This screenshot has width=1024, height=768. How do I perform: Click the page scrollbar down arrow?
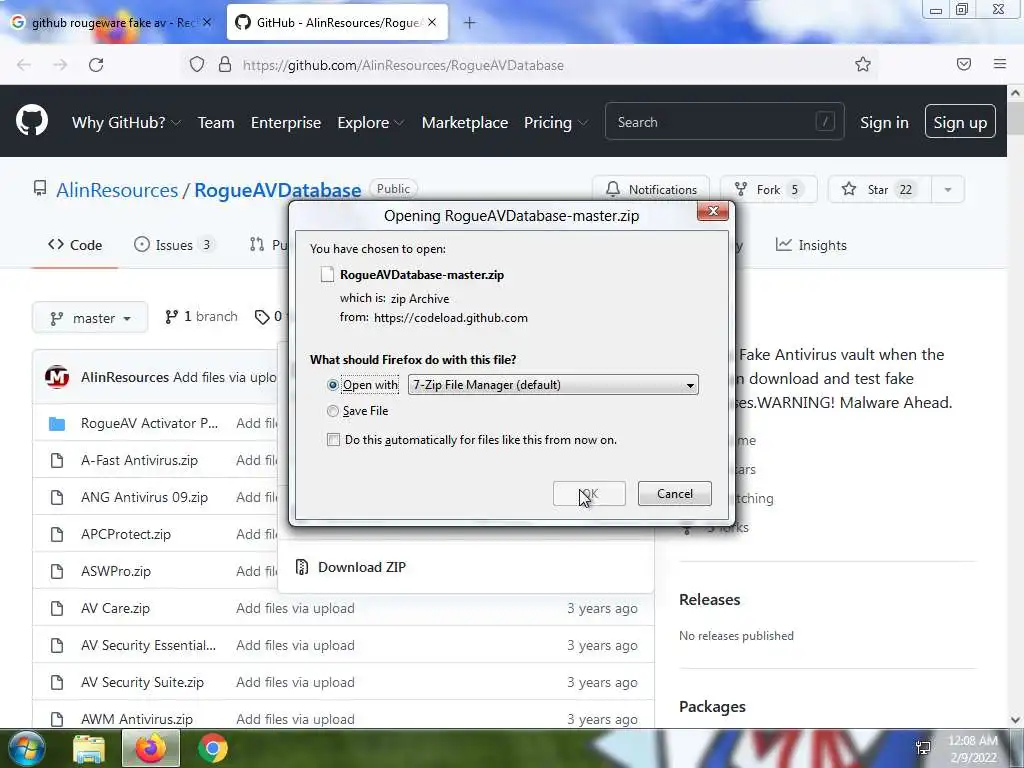coord(1015,720)
